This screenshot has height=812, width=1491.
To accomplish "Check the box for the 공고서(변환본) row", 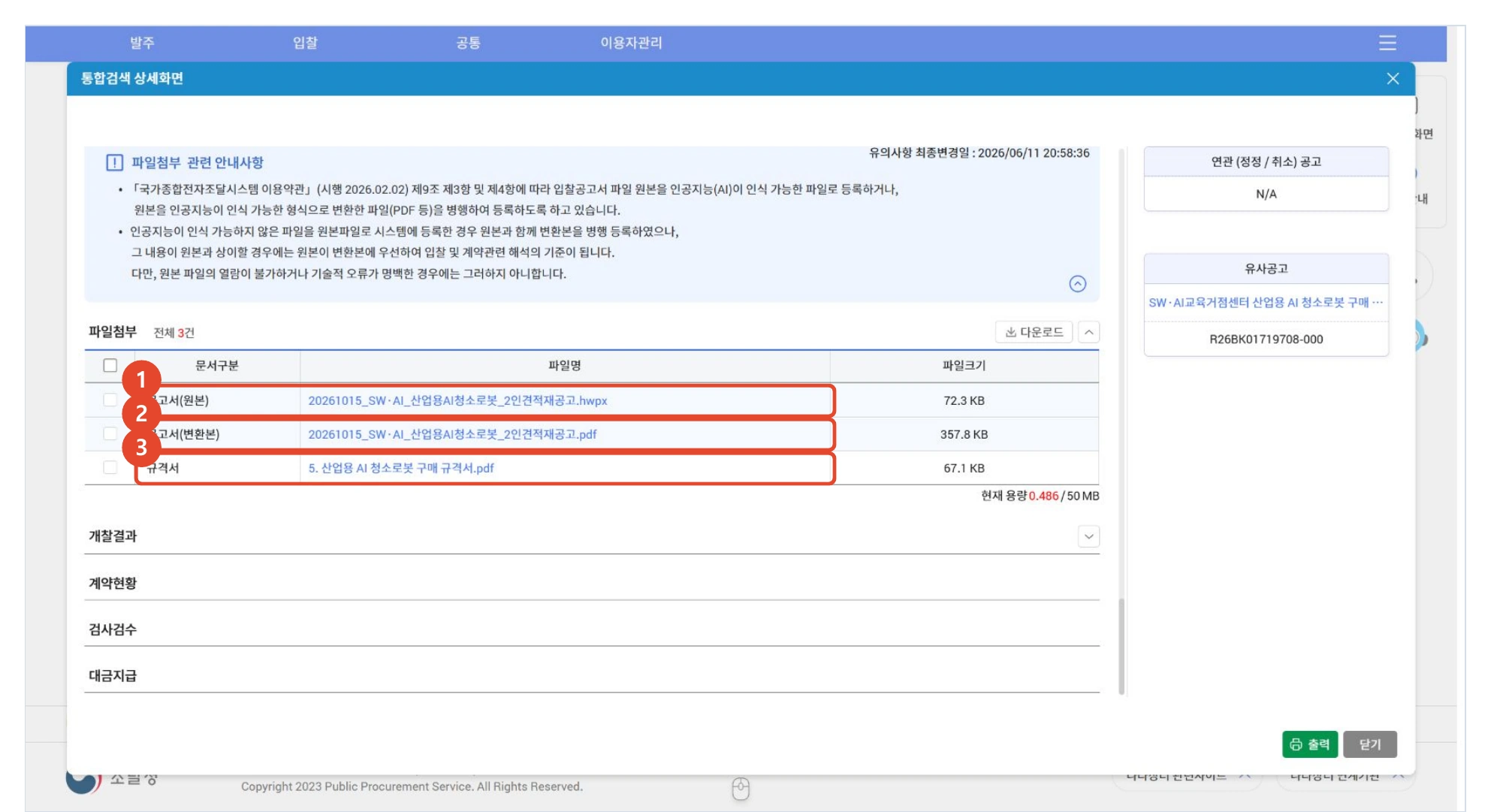I will tap(110, 434).
